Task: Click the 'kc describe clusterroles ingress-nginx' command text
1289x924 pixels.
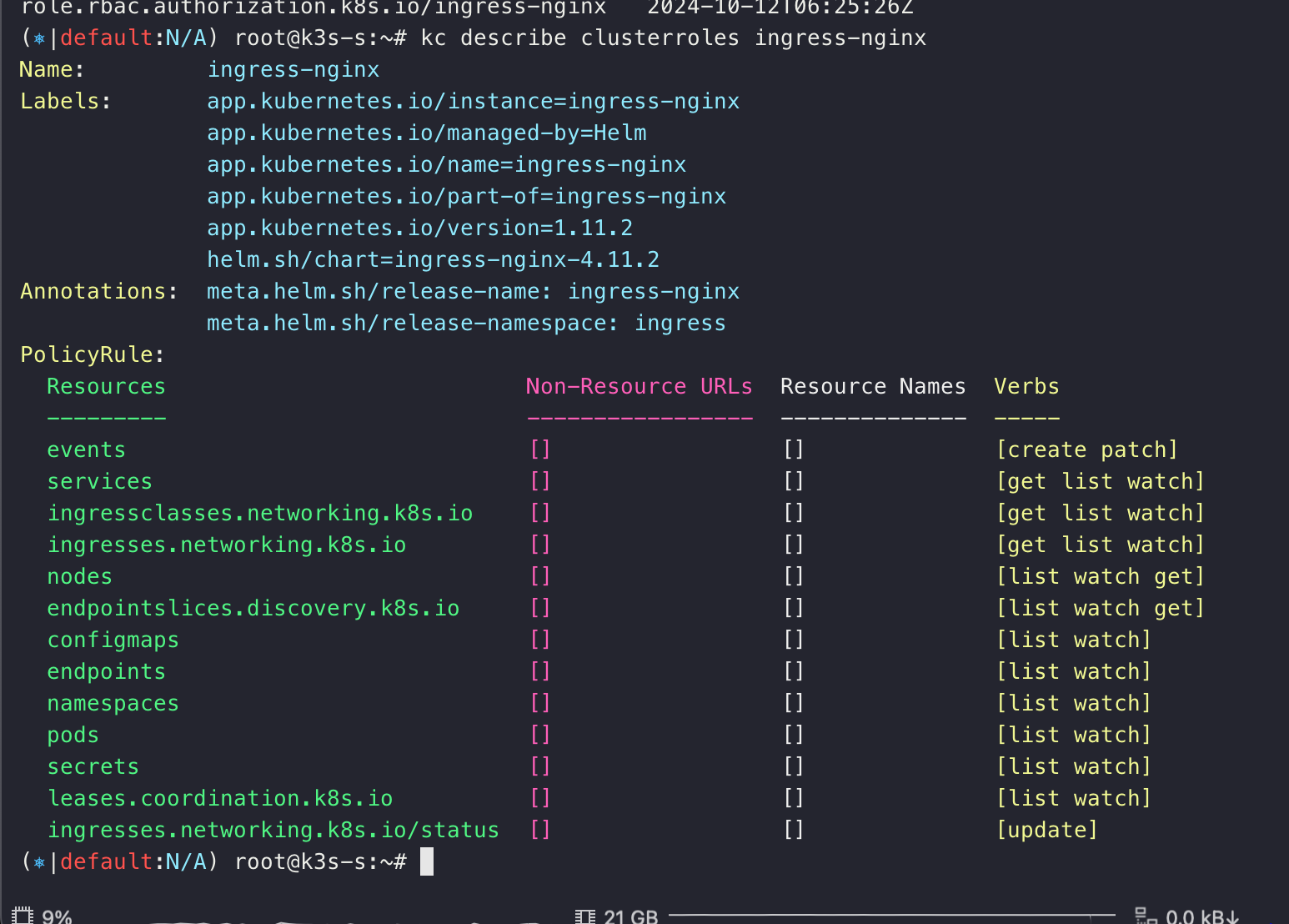Action: tap(674, 38)
